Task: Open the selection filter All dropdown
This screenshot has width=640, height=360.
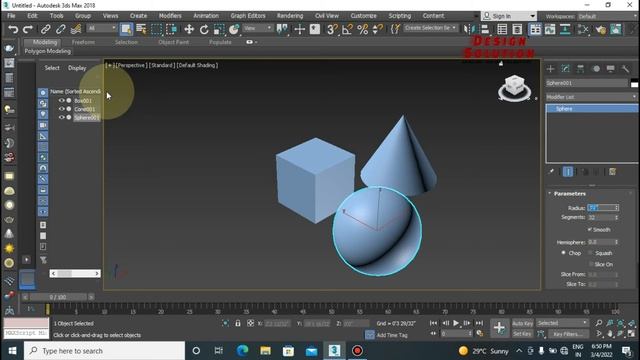Action: click(x=102, y=28)
